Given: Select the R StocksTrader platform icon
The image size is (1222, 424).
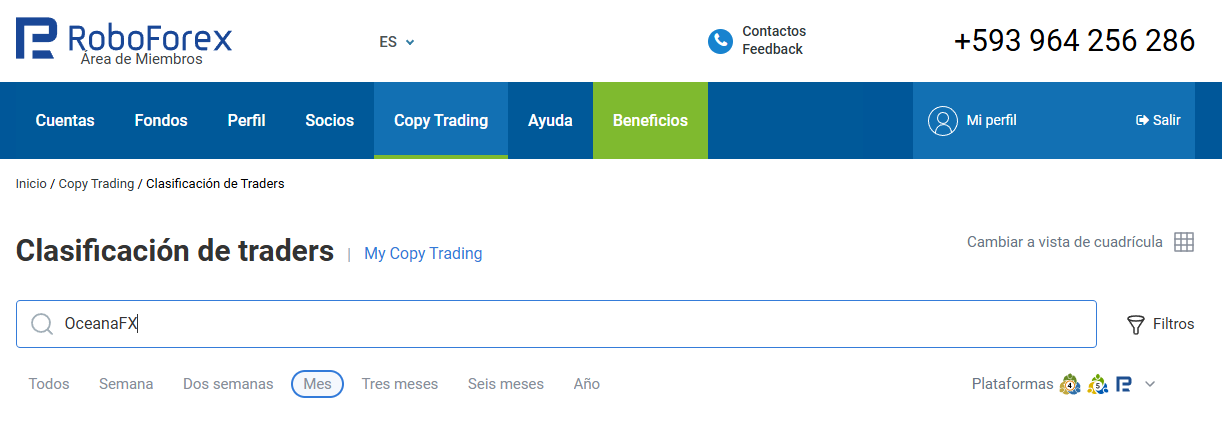Looking at the screenshot, I should point(1124,384).
